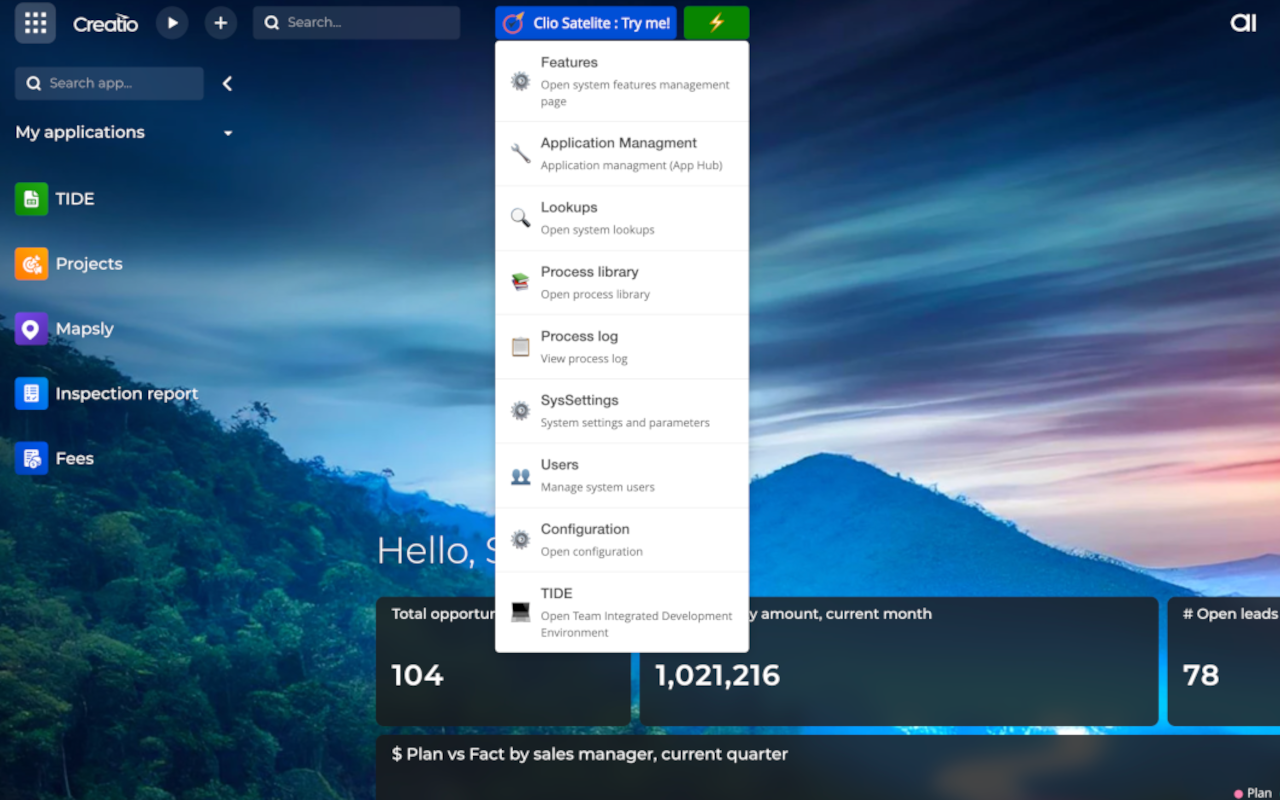This screenshot has width=1280, height=800.
Task: Open the Fees application icon
Action: (31, 459)
